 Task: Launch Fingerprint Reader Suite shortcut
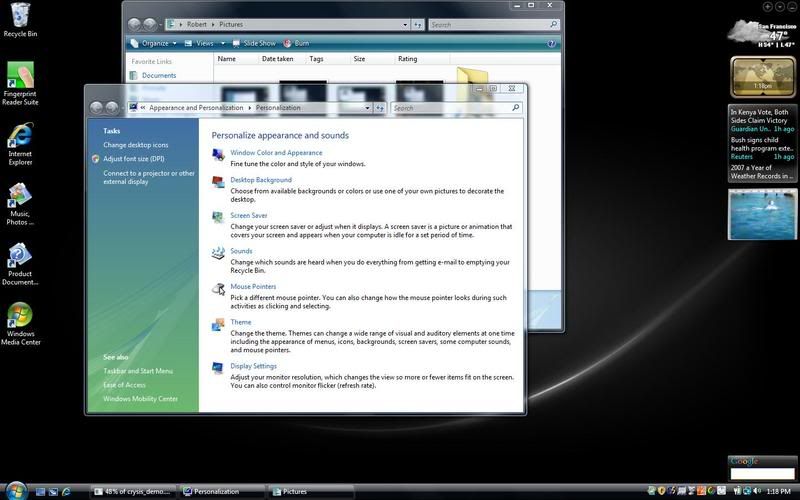20,84
